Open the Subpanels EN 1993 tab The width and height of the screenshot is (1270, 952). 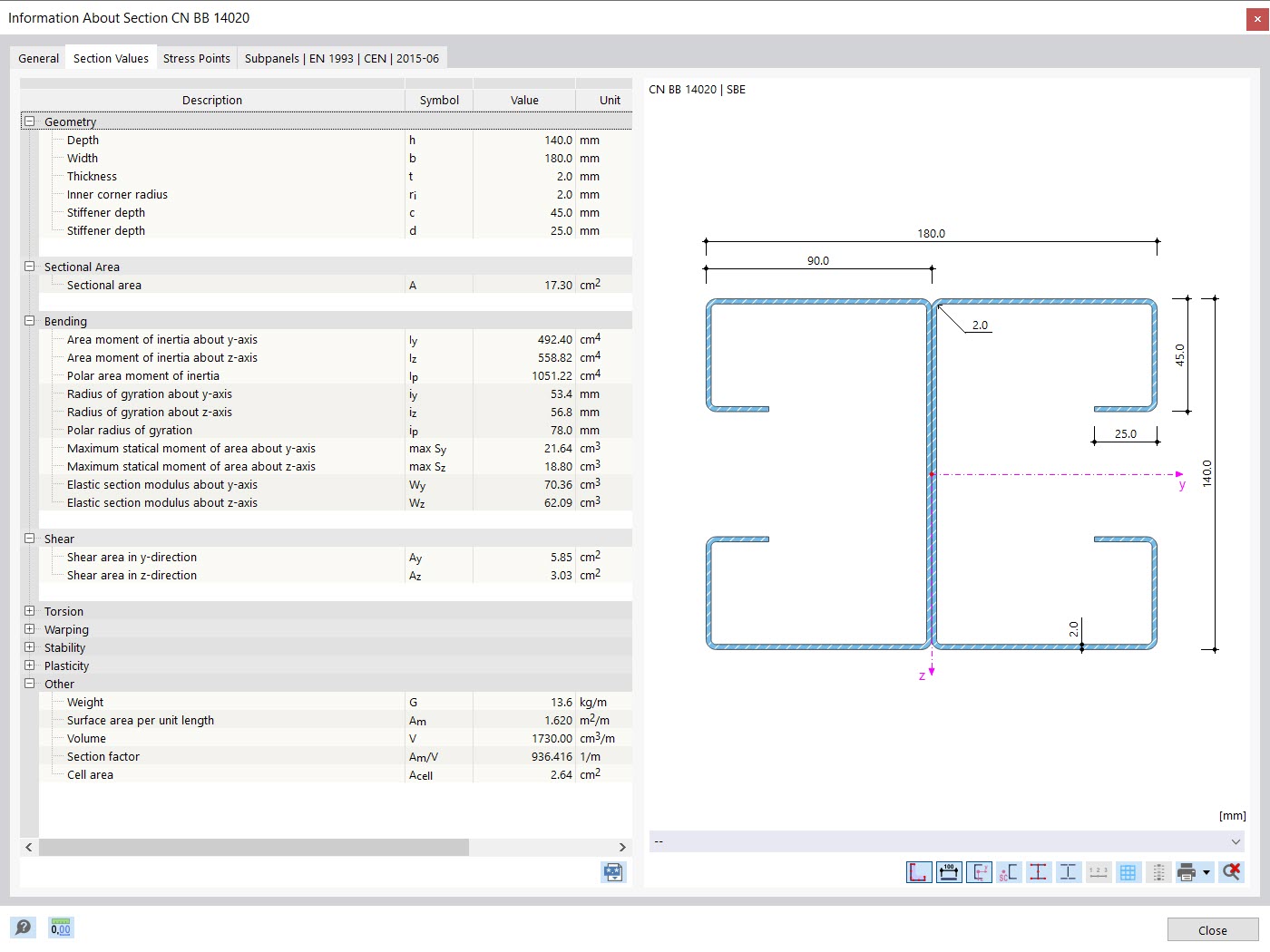point(342,58)
